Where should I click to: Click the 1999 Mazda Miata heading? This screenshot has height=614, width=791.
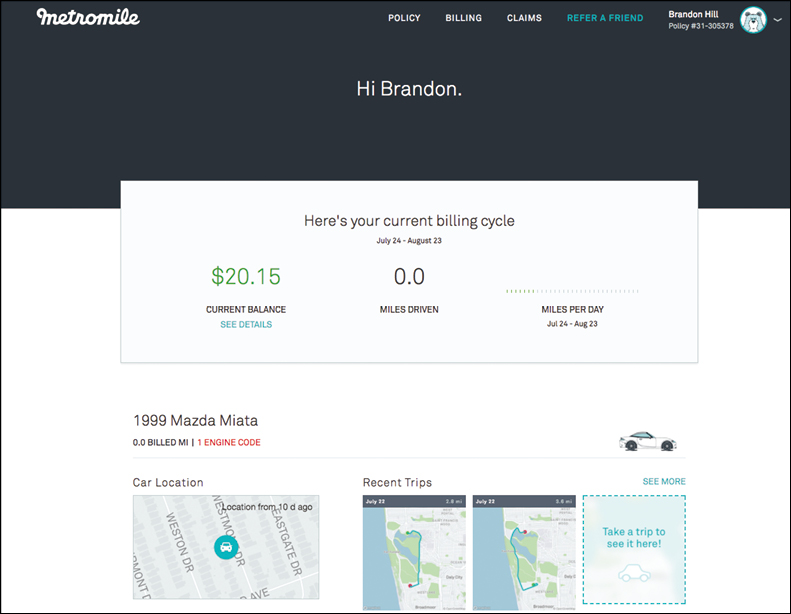195,420
